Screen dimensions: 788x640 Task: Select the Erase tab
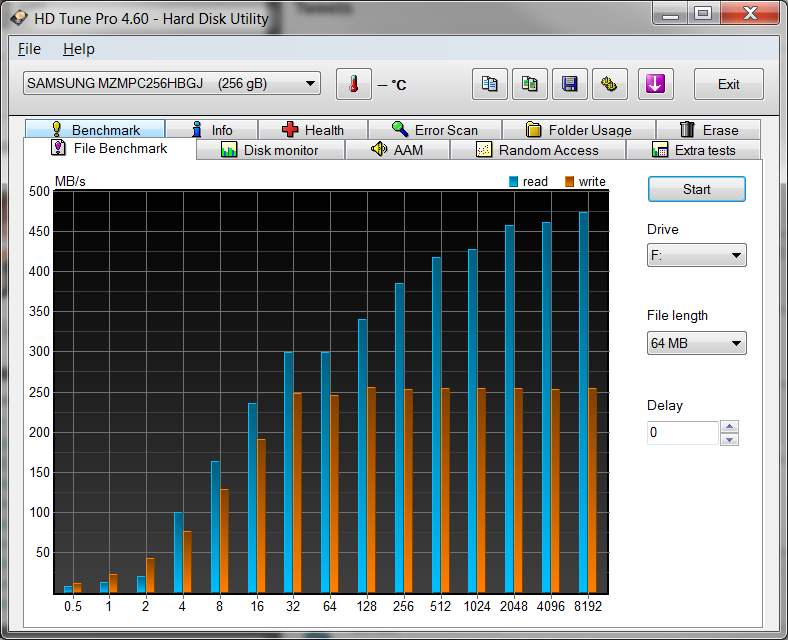tap(708, 130)
